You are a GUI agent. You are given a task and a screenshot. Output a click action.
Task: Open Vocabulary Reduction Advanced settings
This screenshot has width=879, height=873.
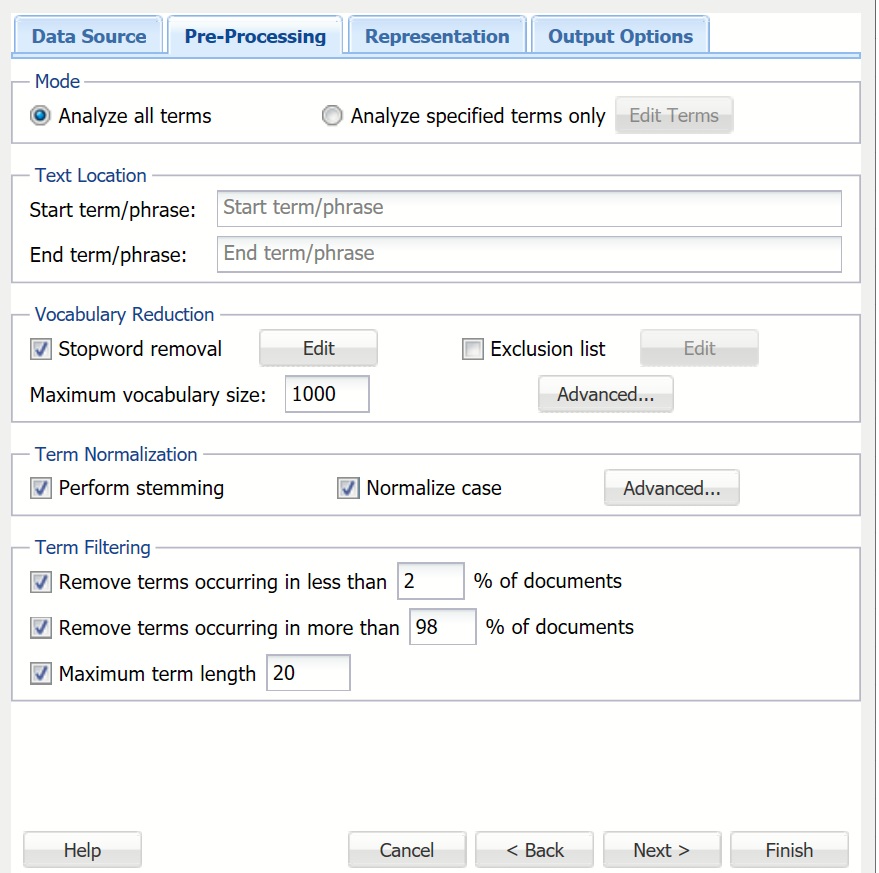[605, 394]
